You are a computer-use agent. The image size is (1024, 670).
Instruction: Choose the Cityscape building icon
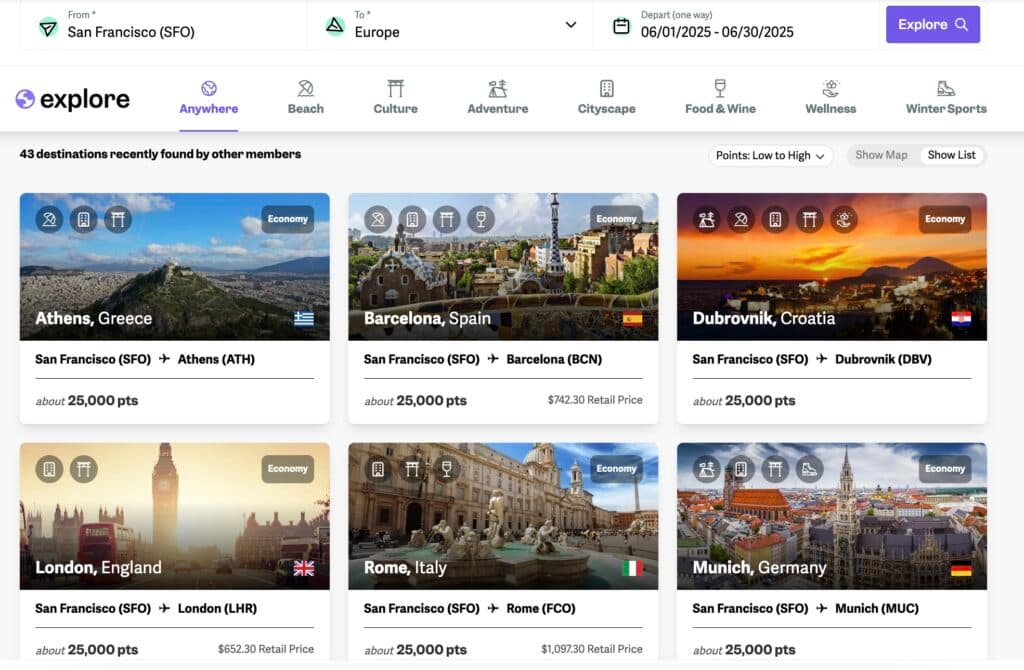tap(606, 89)
